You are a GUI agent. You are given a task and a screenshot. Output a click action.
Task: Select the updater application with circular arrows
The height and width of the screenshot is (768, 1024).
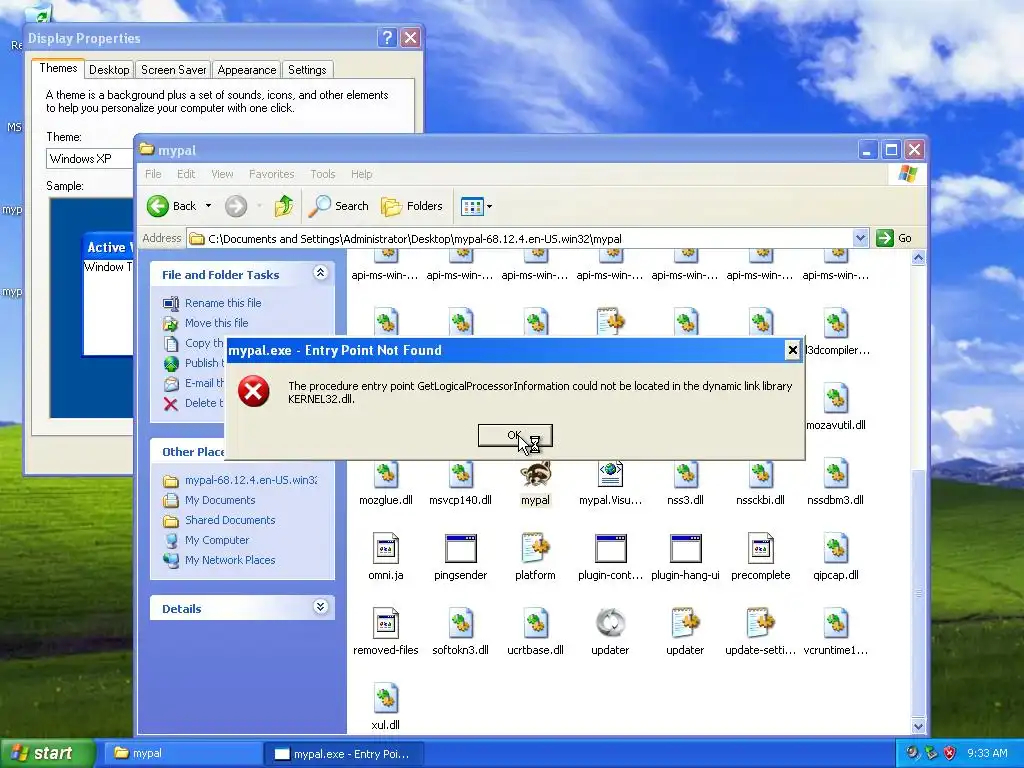pos(610,623)
